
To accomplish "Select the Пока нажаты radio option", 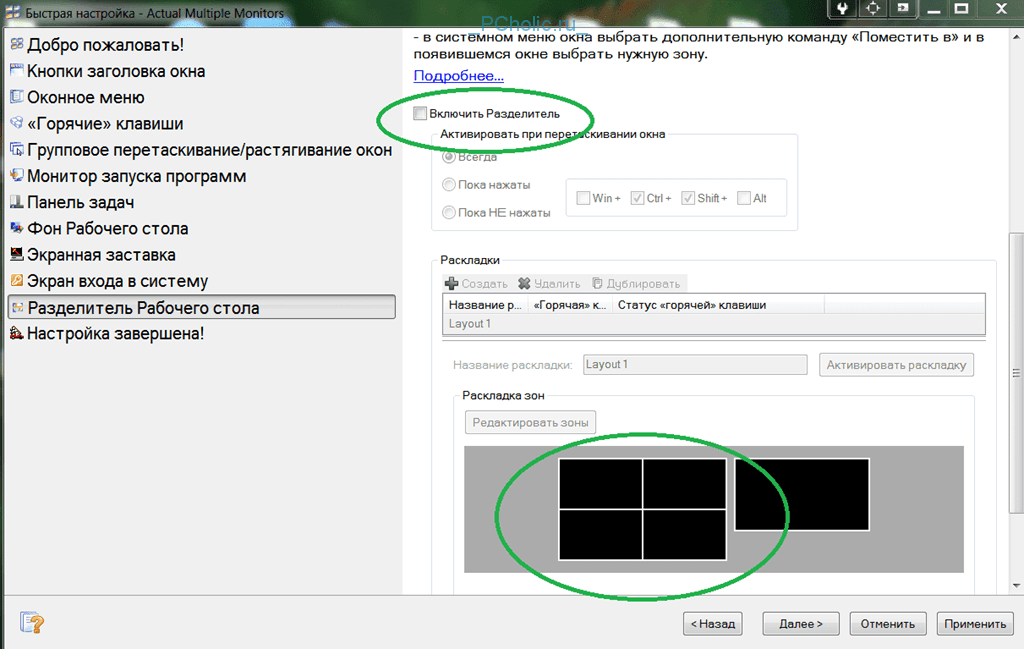I will pyautogui.click(x=449, y=185).
